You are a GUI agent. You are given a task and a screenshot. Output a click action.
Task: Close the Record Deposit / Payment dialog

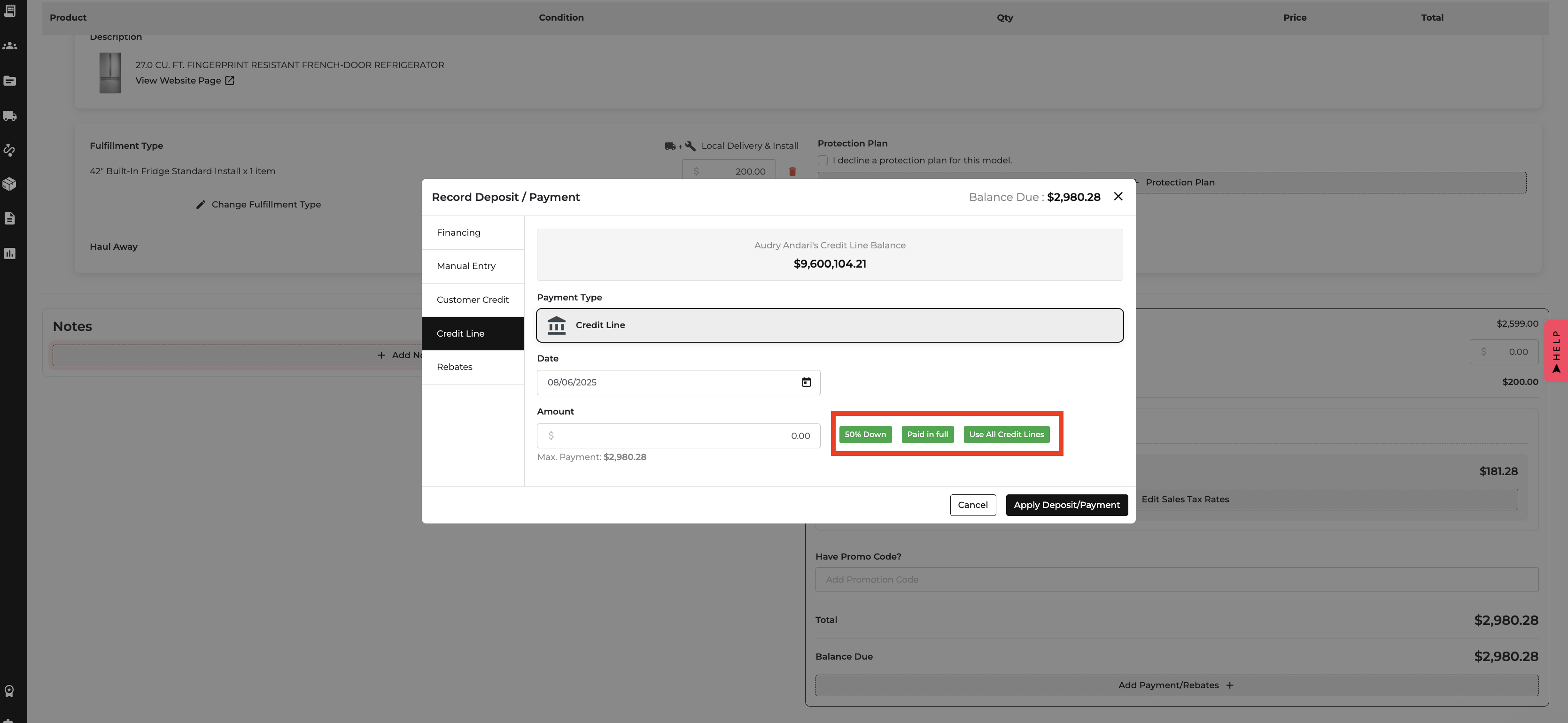(1118, 196)
